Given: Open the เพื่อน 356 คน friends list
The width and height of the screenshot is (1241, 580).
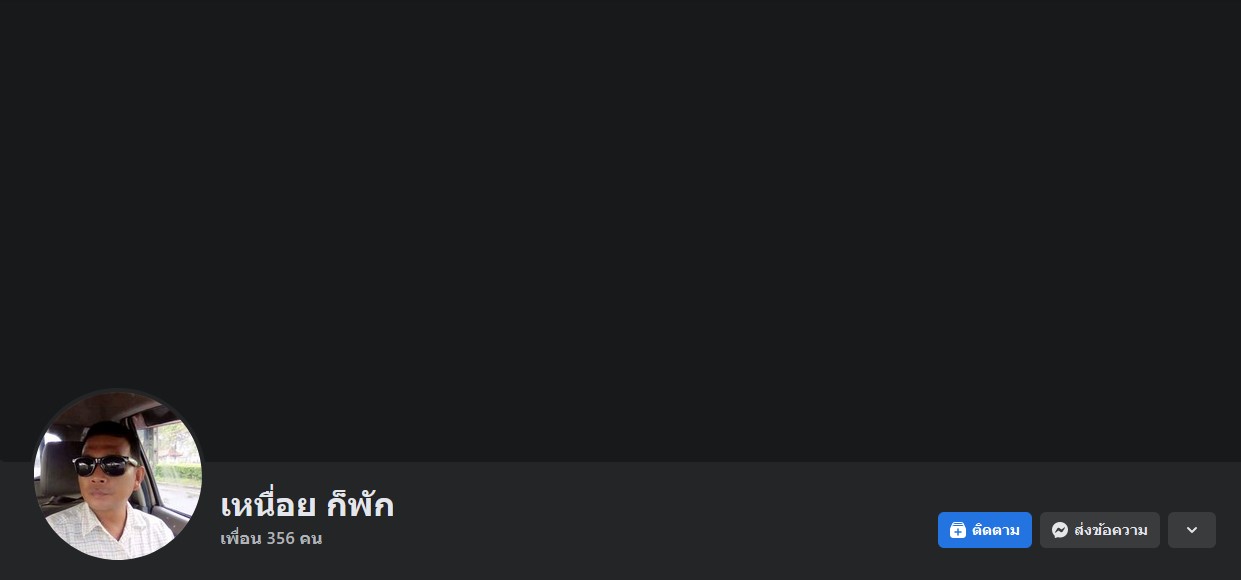Looking at the screenshot, I should click(x=271, y=538).
